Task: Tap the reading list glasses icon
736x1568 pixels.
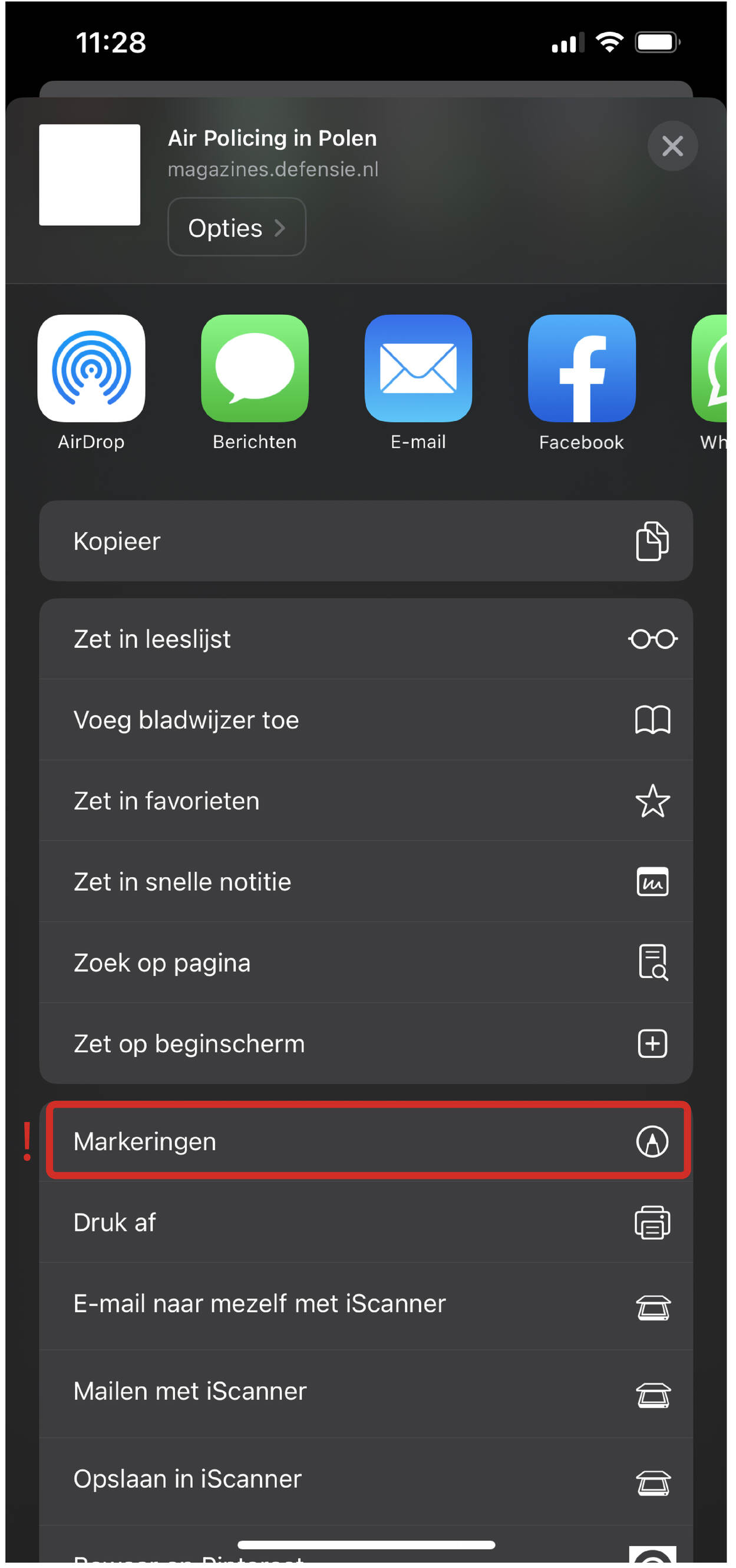Action: (653, 638)
